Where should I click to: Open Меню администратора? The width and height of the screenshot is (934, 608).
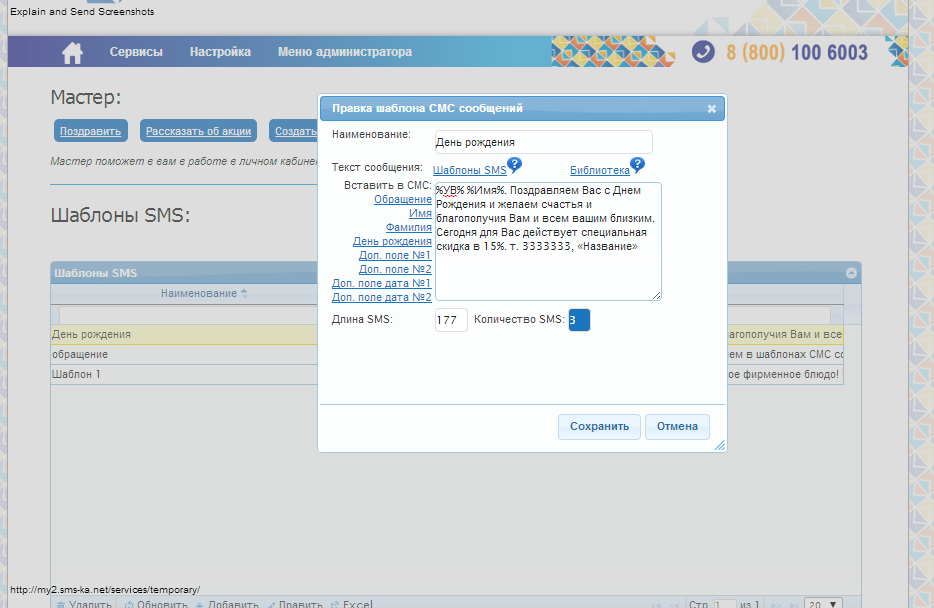tap(345, 52)
